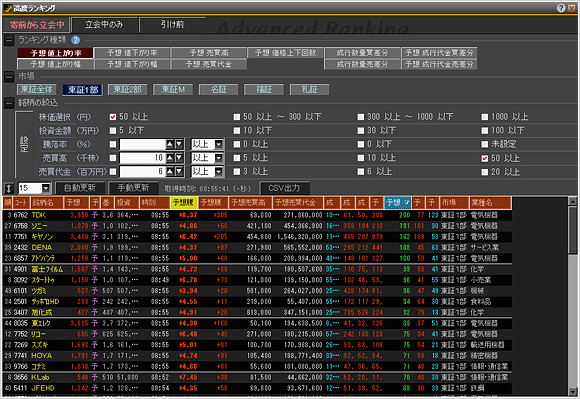Click the 騰落率 value input field
The width and height of the screenshot is (580, 399).
[x=142, y=145]
